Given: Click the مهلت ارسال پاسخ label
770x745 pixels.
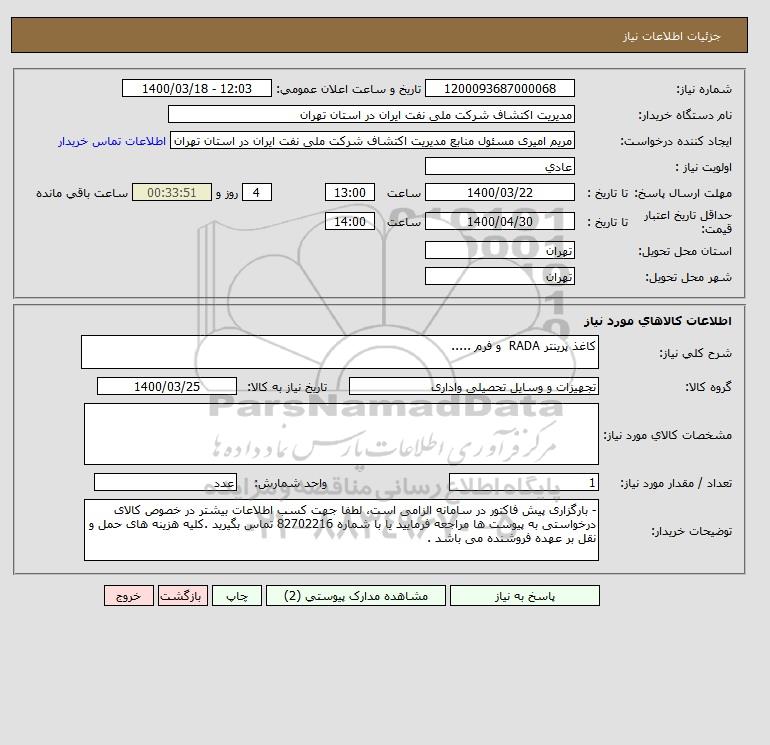Looking at the screenshot, I should click(x=684, y=193).
